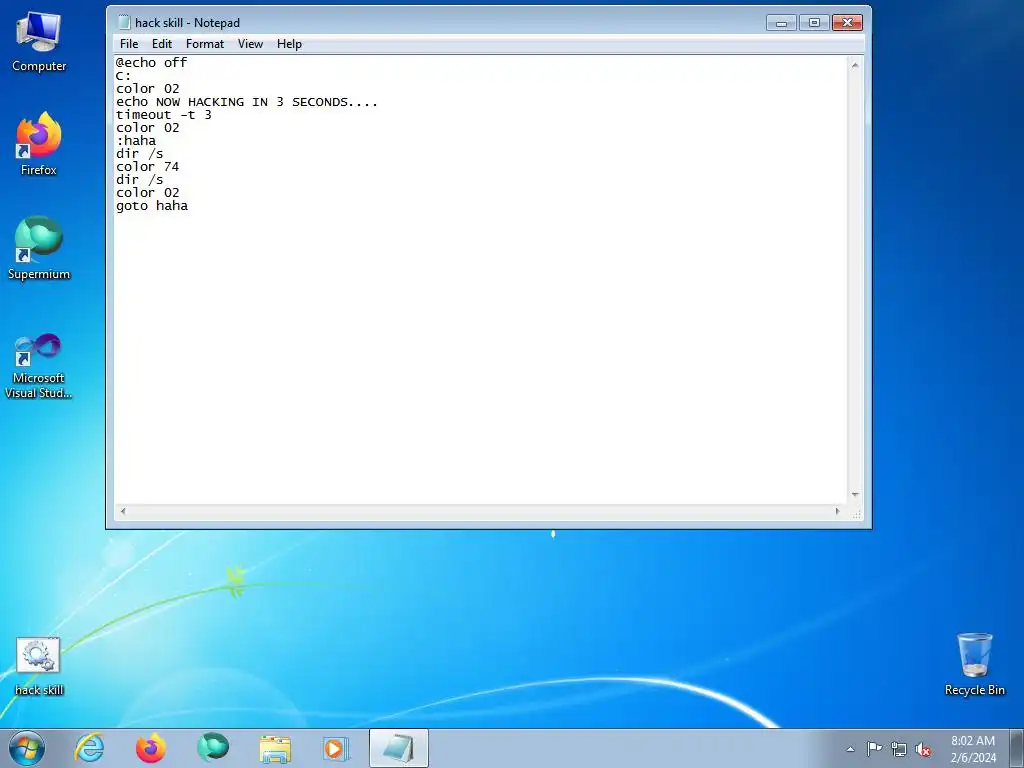Open the View menu in Notepad
The height and width of the screenshot is (768, 1024).
[x=250, y=44]
